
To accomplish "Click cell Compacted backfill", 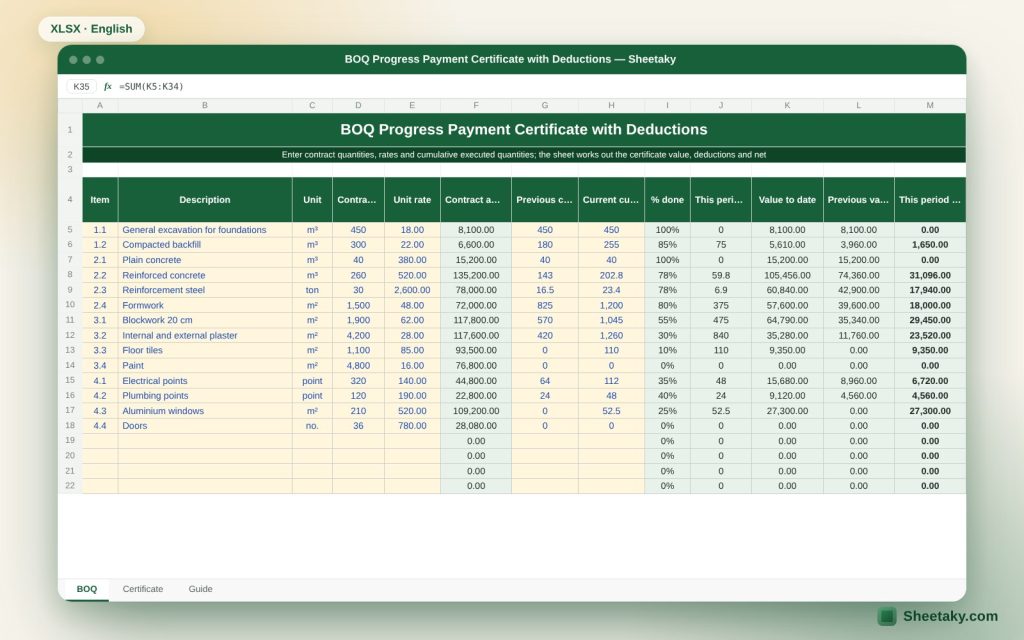I will pyautogui.click(x=205, y=245).
